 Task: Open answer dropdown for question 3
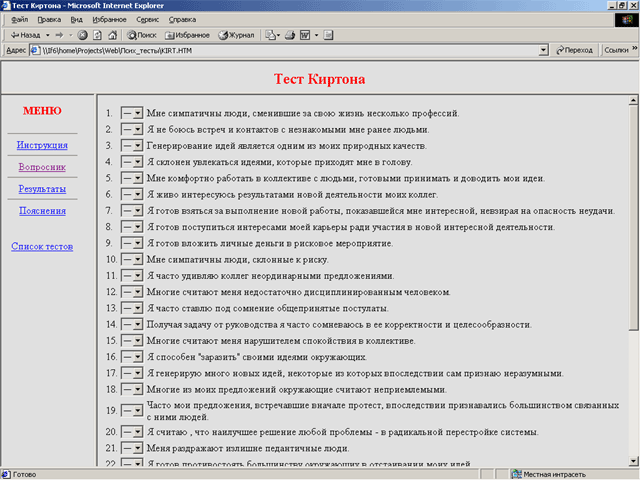131,146
